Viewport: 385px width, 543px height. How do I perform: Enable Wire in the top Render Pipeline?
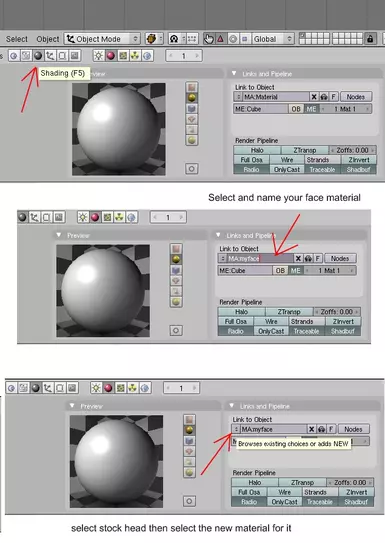(287, 160)
